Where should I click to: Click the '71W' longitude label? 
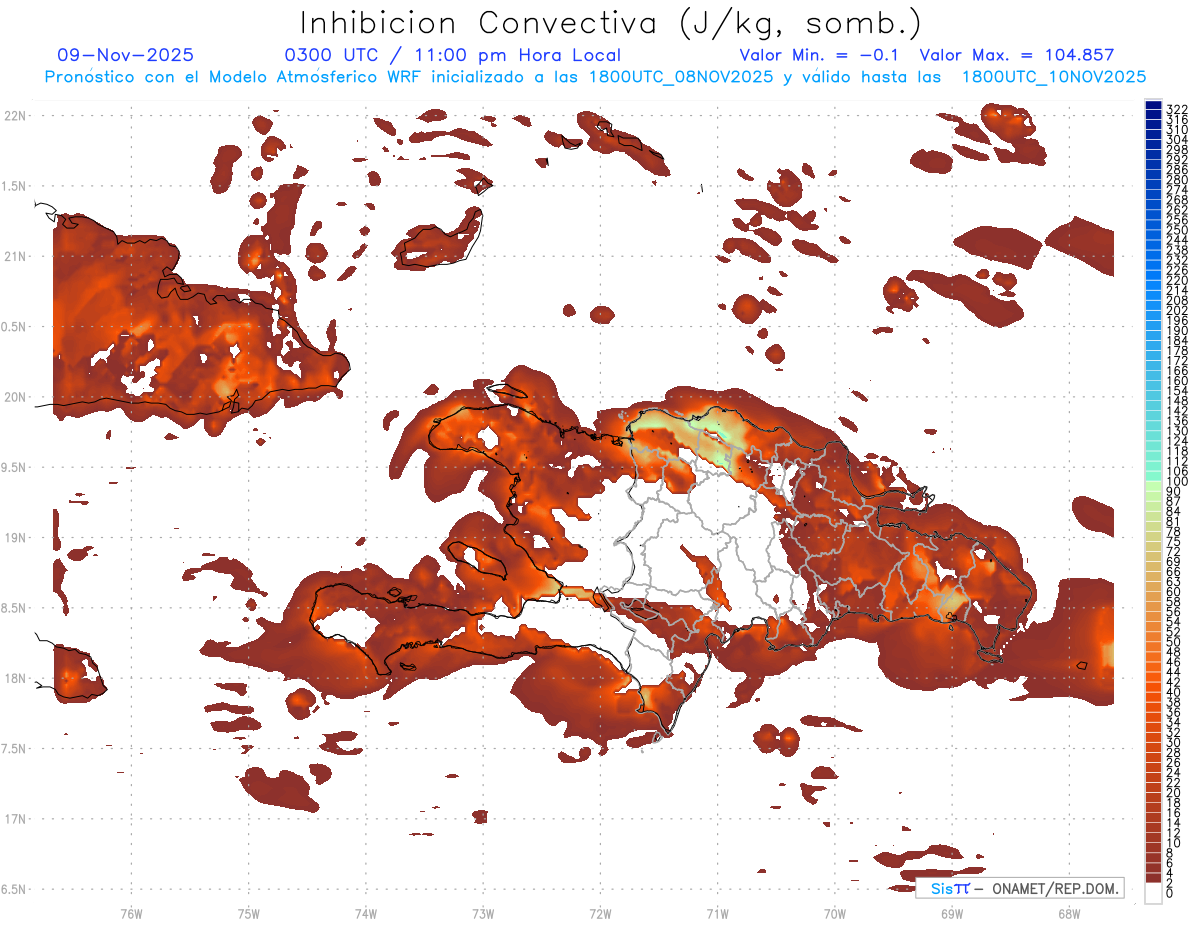click(717, 913)
